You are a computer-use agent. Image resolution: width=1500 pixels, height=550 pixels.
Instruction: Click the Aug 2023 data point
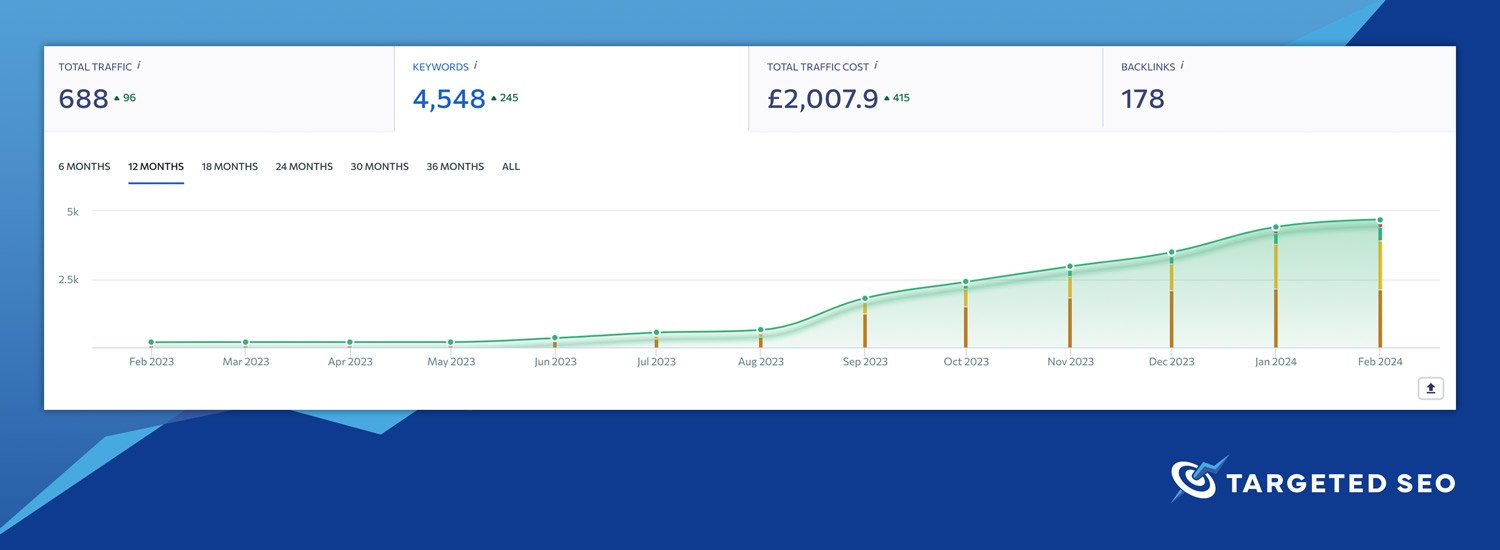coord(761,329)
